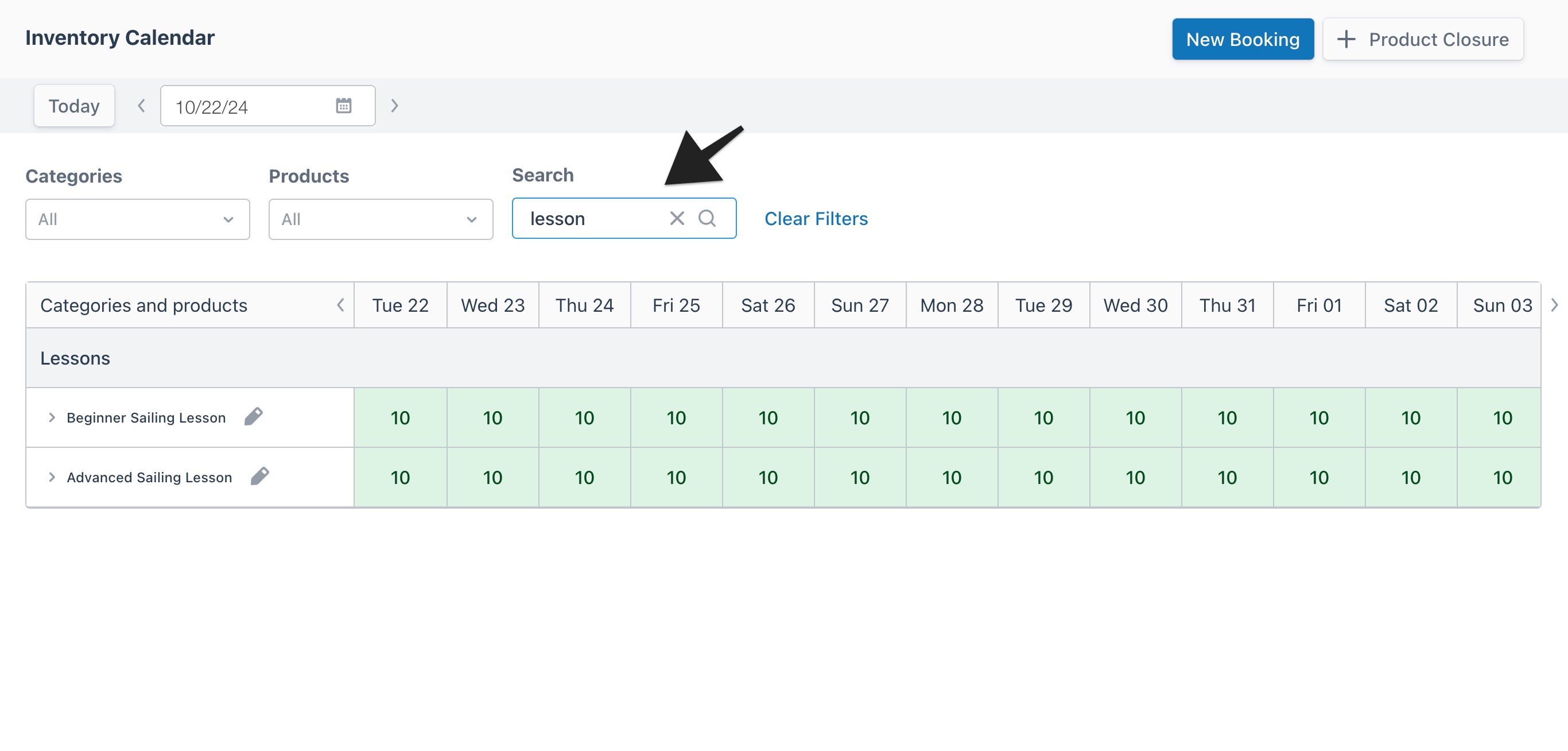Open Beginner Sailing Lesson availability on Tue 22
Image resolution: width=1568 pixels, height=751 pixels.
pyautogui.click(x=401, y=418)
